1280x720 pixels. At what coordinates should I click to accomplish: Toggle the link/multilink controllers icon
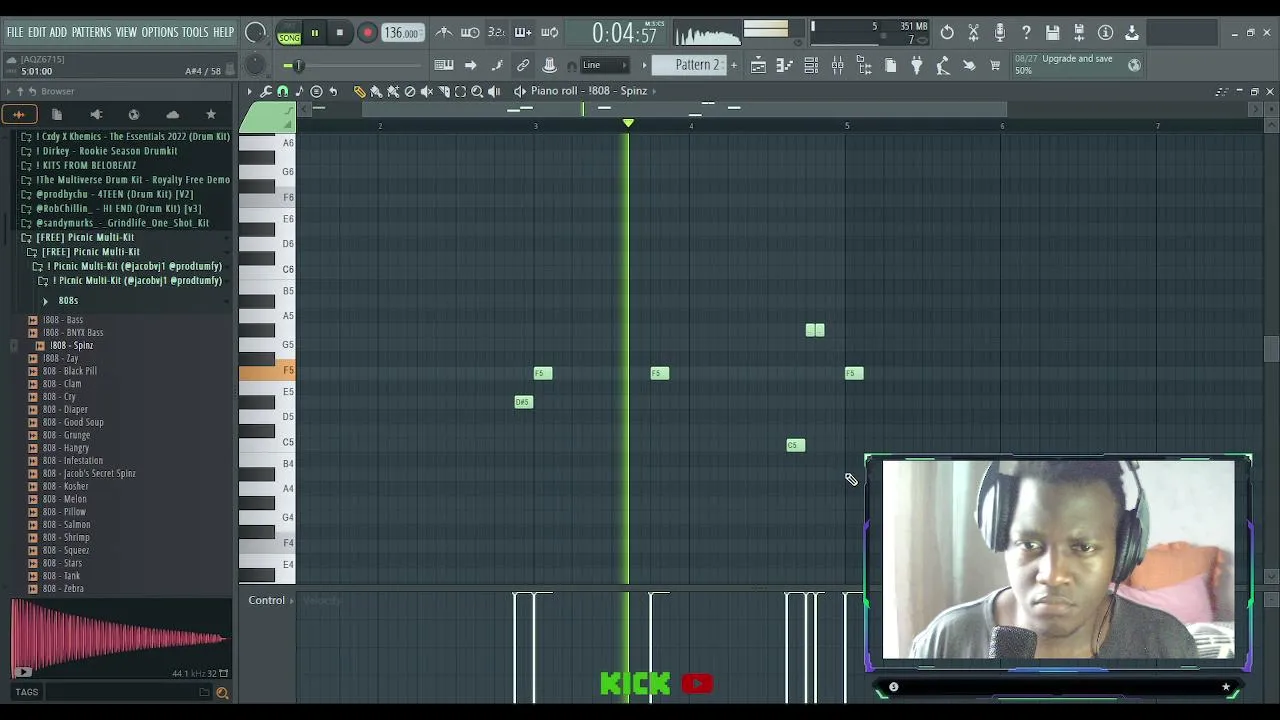coord(523,66)
